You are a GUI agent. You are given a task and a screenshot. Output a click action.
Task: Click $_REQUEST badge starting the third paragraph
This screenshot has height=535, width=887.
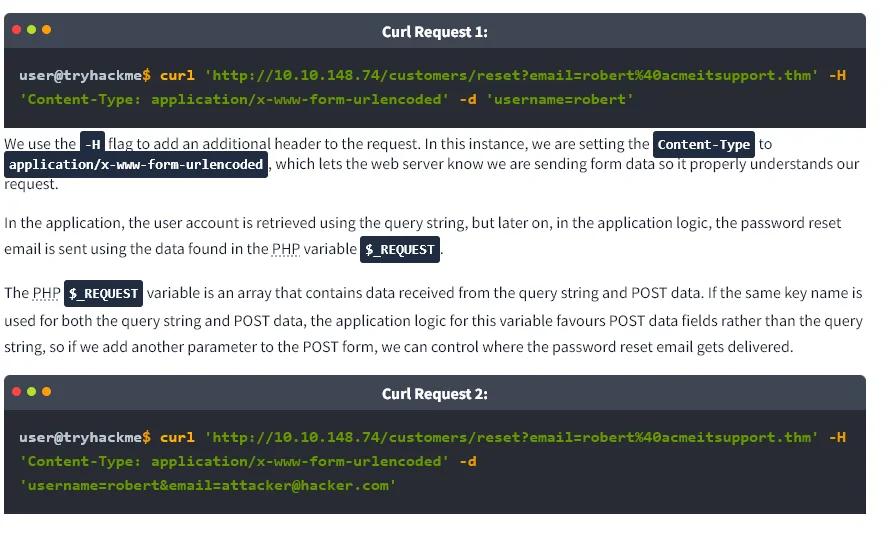tap(104, 294)
